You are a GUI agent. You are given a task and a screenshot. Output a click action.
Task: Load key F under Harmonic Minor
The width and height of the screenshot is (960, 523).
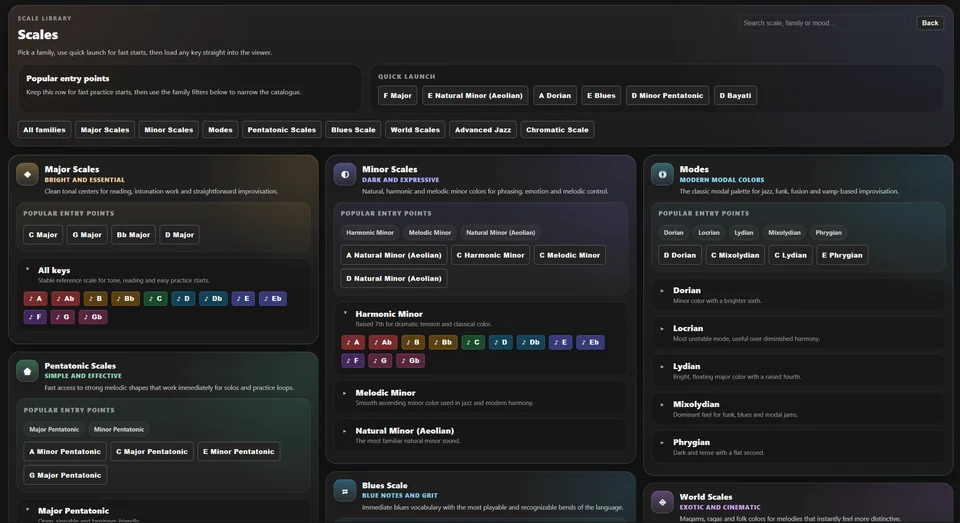click(x=353, y=361)
